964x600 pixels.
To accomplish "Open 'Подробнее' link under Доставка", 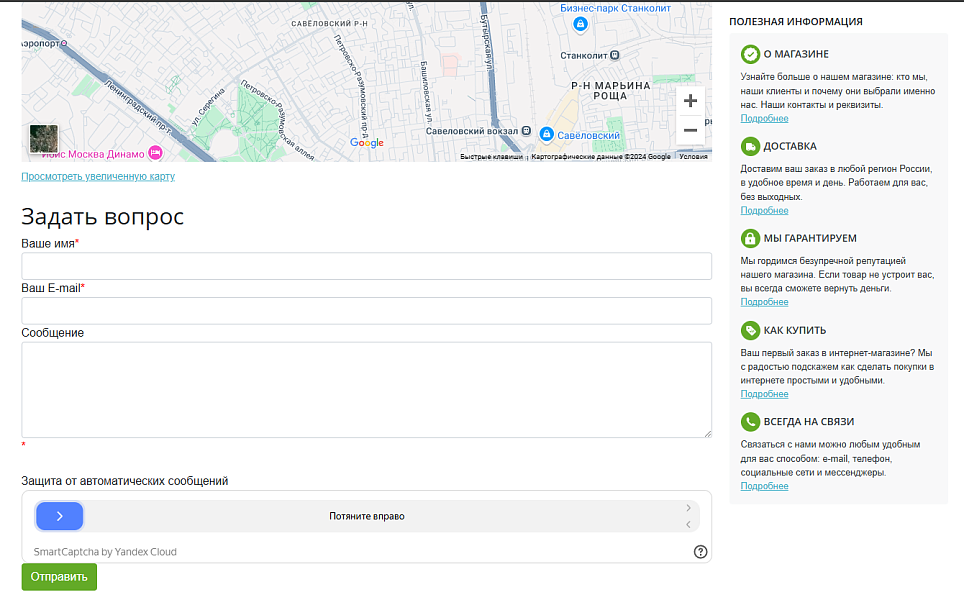I will [764, 211].
